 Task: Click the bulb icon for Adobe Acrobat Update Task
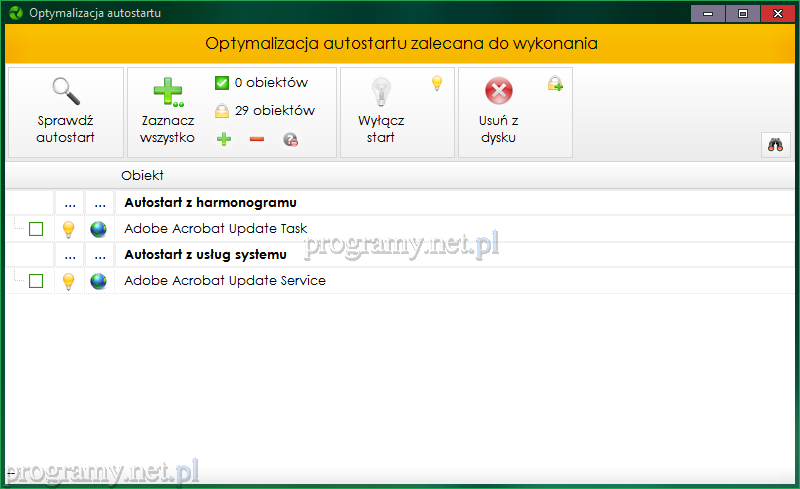68,229
